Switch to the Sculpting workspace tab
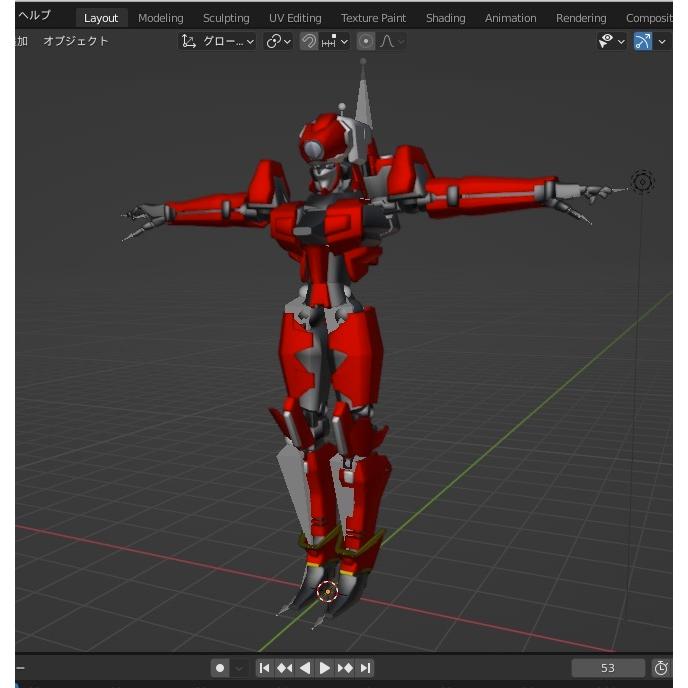This screenshot has height=688, width=688. click(x=226, y=18)
